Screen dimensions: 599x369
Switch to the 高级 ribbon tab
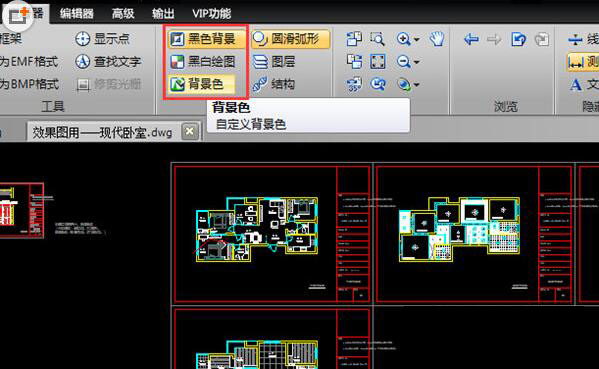123,14
